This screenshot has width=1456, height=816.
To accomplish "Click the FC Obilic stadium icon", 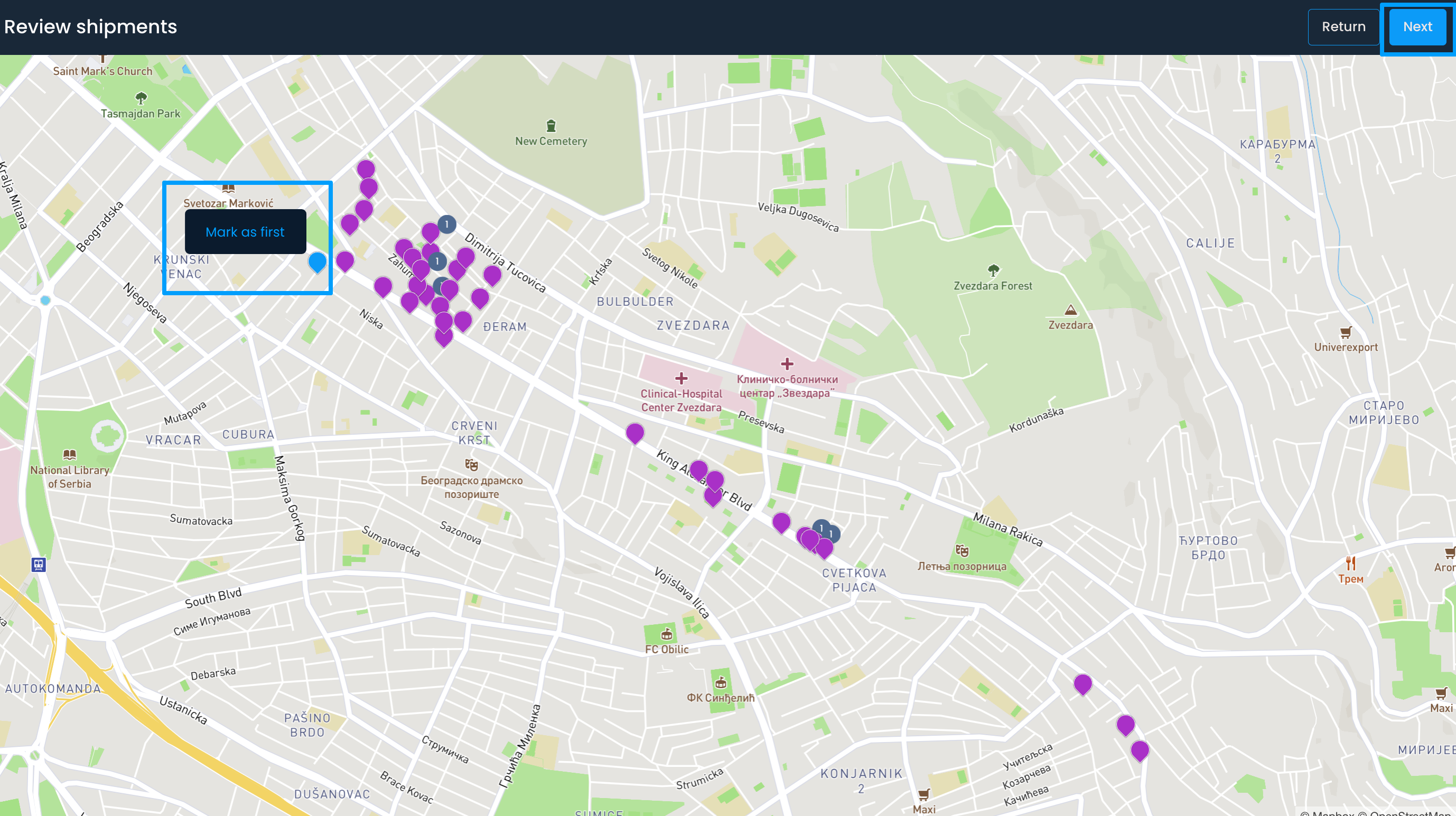I will click(667, 634).
